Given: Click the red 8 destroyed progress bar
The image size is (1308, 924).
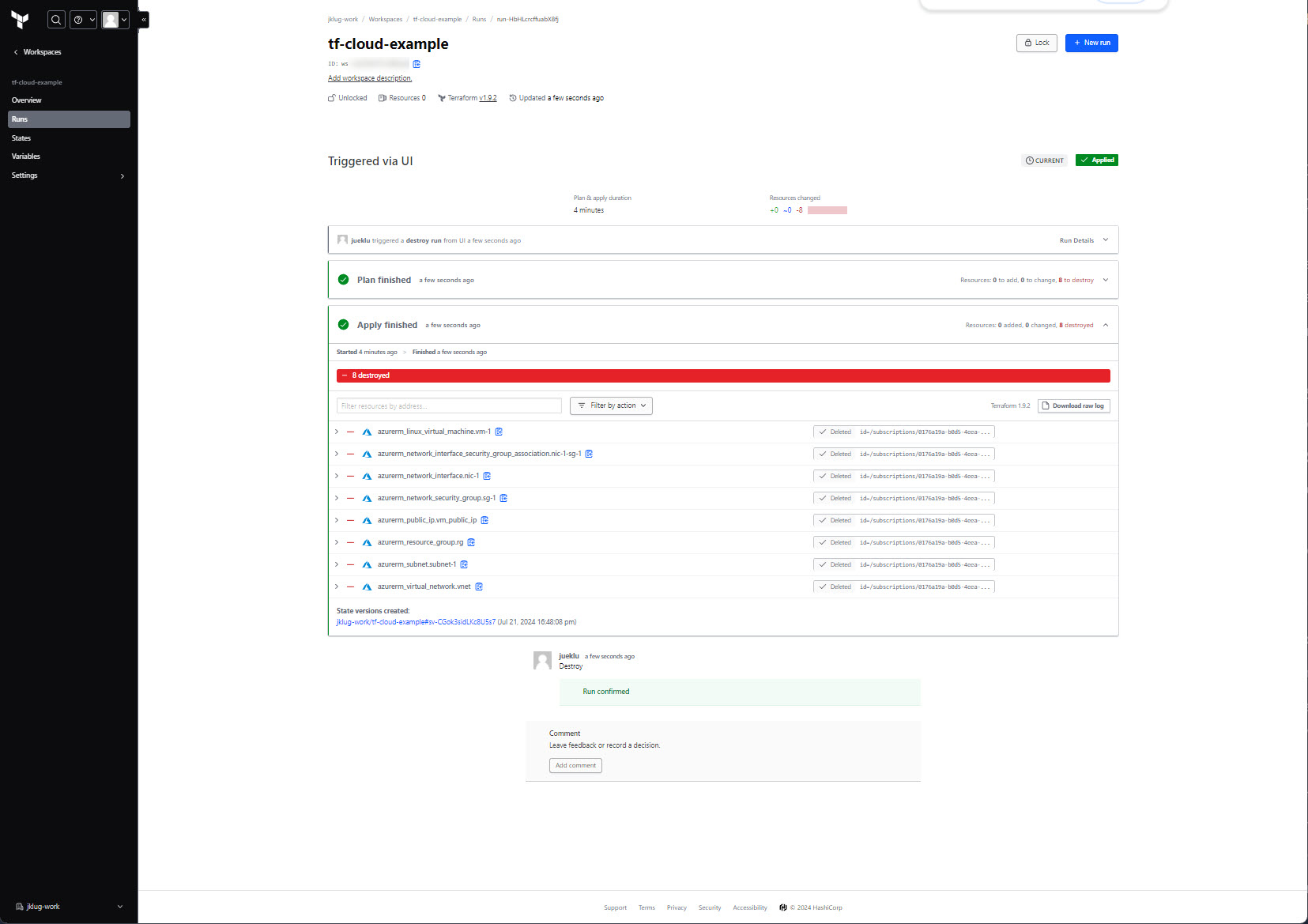Looking at the screenshot, I should tap(722, 375).
